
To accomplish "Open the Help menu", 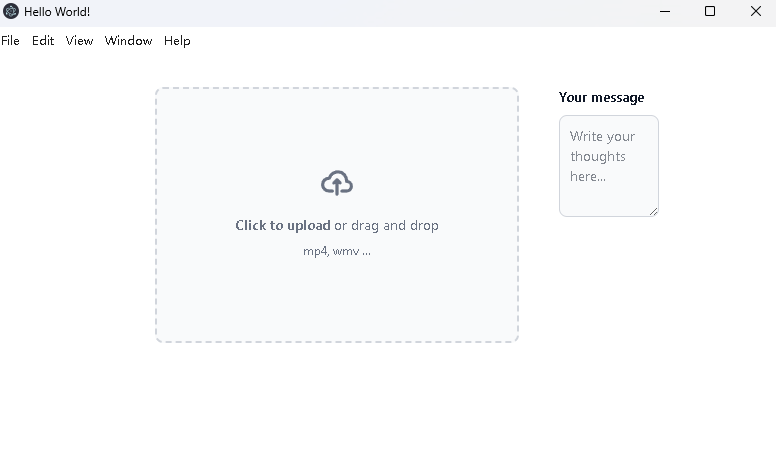I will (x=177, y=41).
